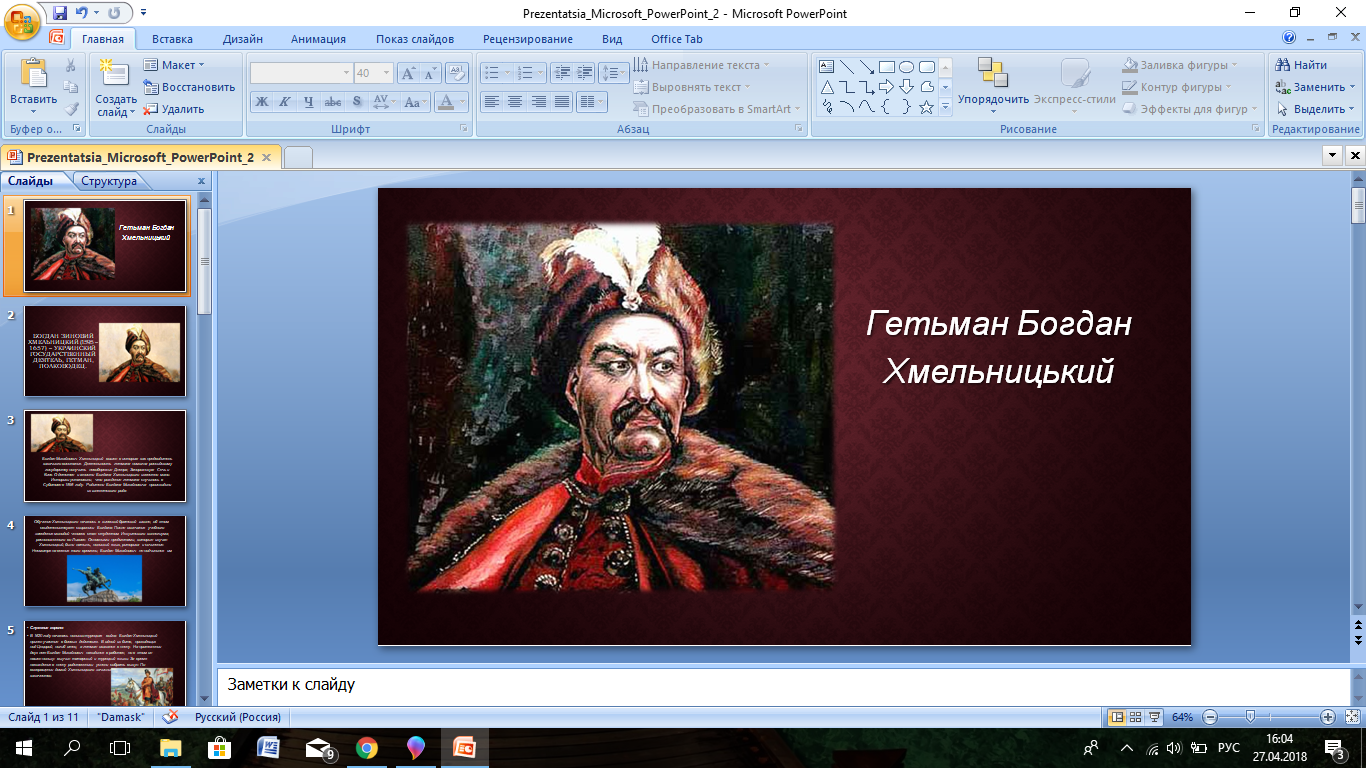
Task: Undo the last action in quick access toolbar
Action: coord(83,14)
